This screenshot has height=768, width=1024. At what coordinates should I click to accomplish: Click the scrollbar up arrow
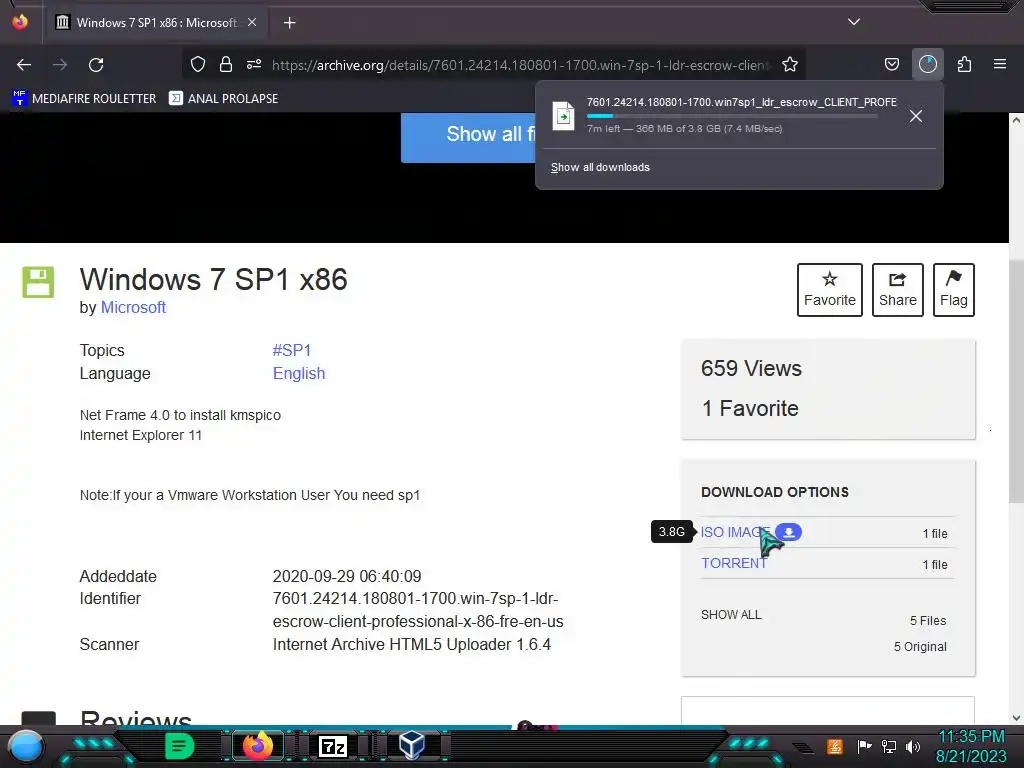pyautogui.click(x=1016, y=120)
